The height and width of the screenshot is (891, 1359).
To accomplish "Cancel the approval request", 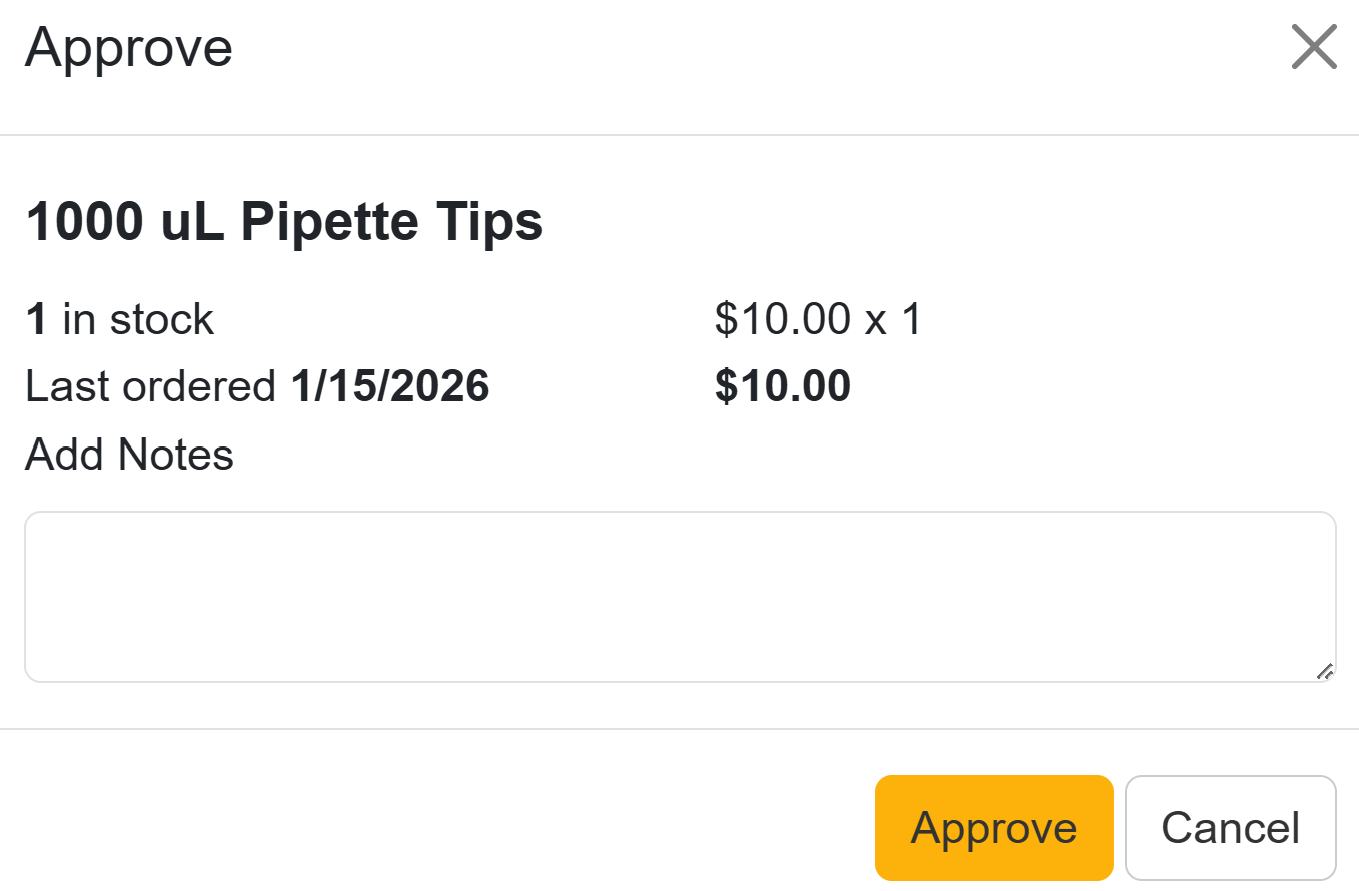I will click(1230, 828).
